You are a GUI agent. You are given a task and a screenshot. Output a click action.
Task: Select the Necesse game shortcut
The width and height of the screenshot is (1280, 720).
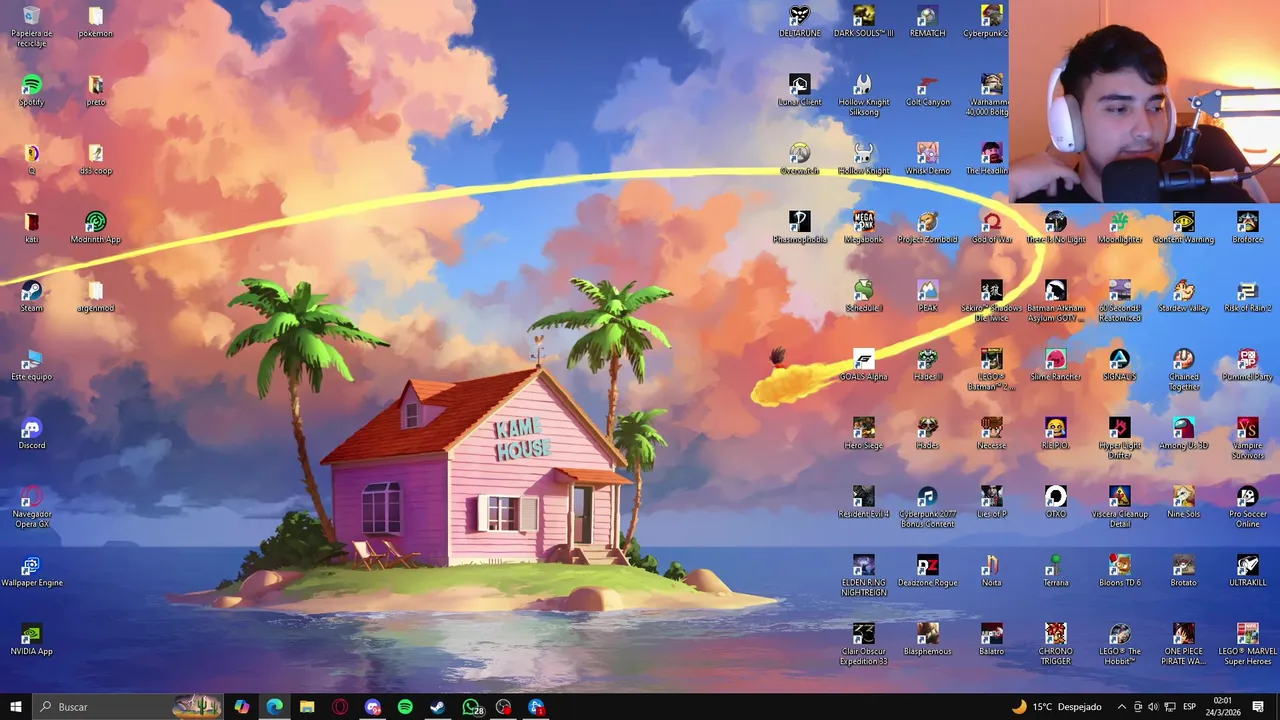991,434
